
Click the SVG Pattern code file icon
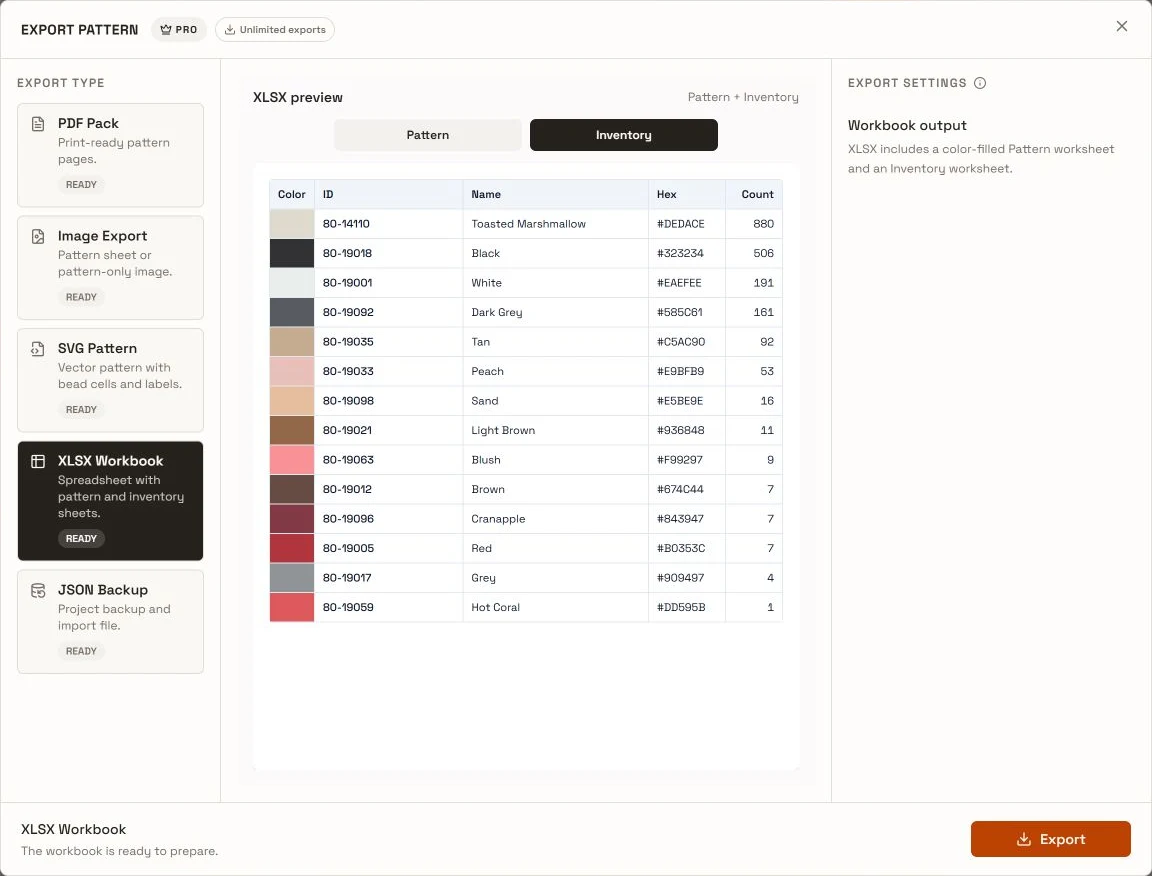pyautogui.click(x=38, y=348)
